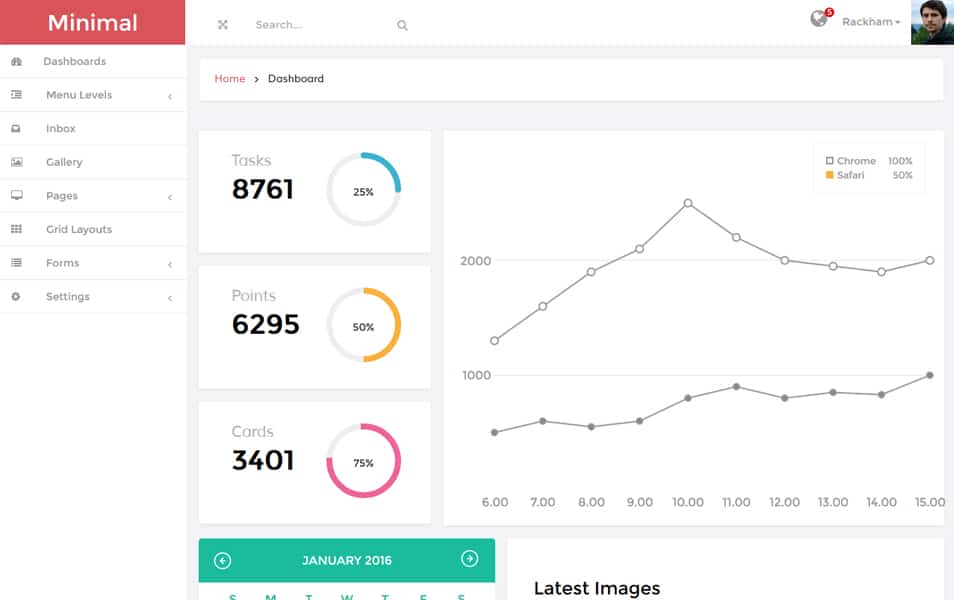Open the Home breadcrumb link
This screenshot has height=600, width=954.
229,78
